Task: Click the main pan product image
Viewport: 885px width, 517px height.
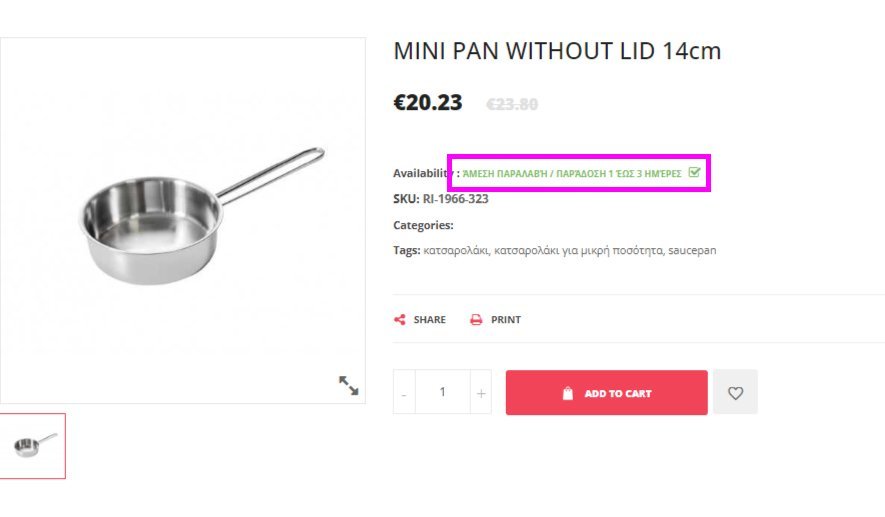Action: 182,221
